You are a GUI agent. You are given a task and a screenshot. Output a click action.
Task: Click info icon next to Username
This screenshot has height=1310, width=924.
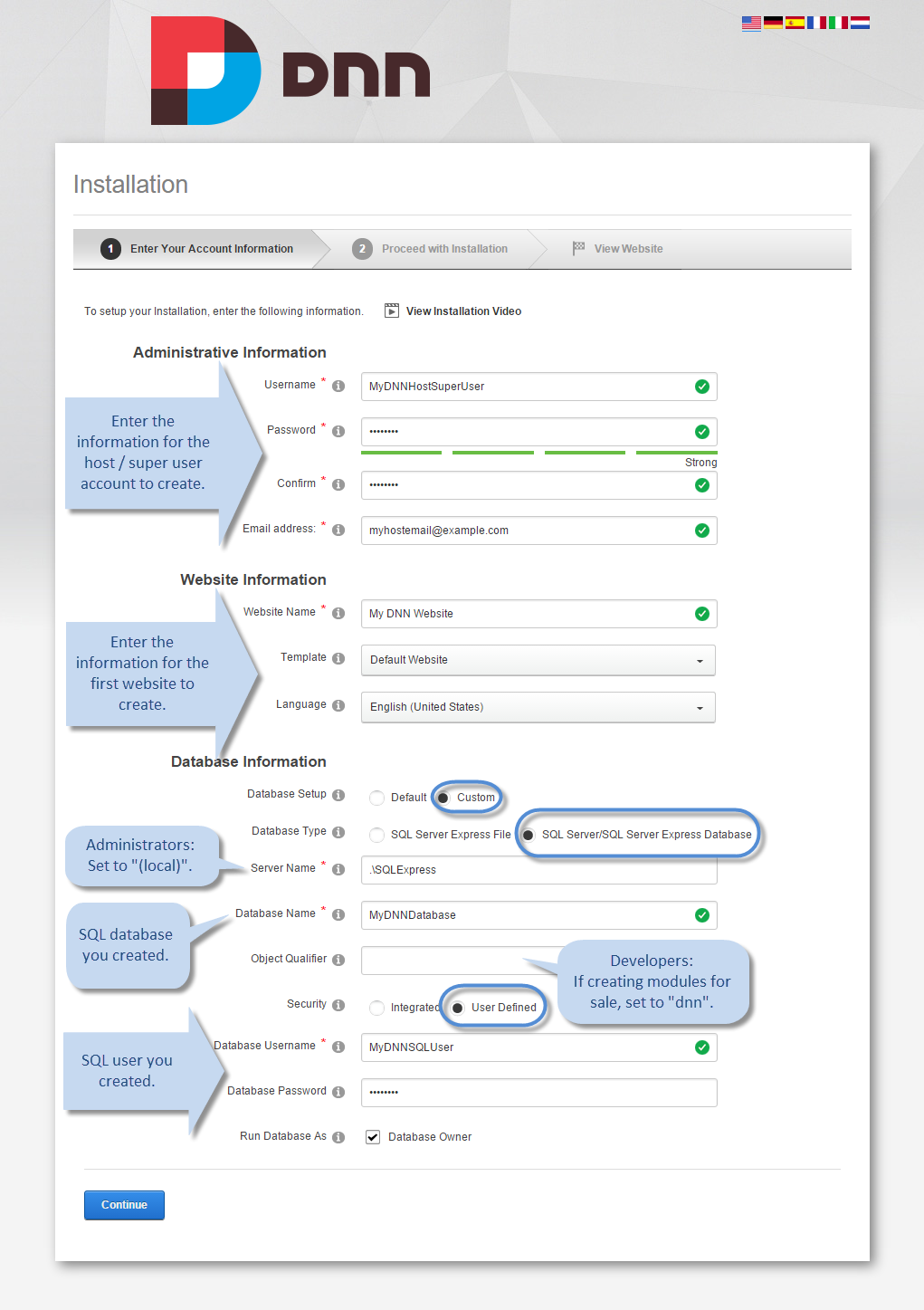click(338, 386)
